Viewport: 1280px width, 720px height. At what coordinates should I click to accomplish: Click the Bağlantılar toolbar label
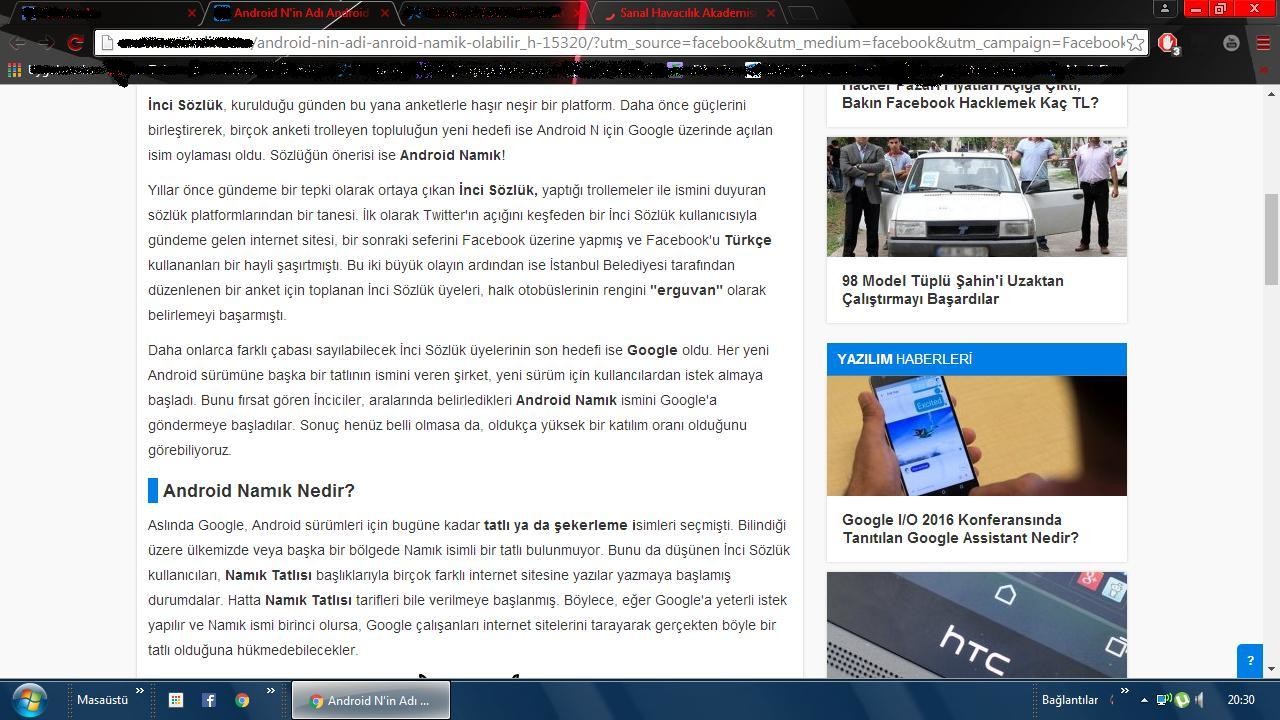[x=1070, y=700]
